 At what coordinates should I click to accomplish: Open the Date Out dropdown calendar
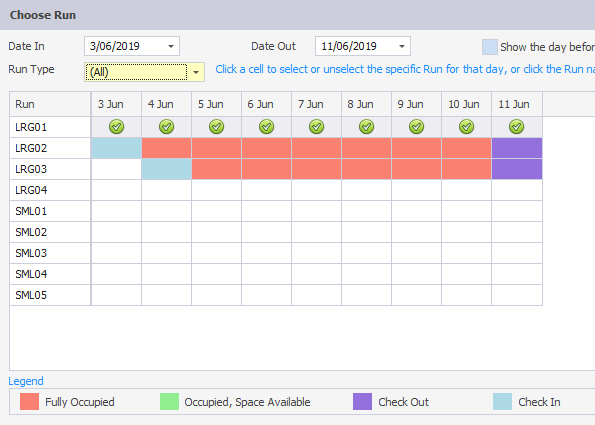pyautogui.click(x=402, y=46)
